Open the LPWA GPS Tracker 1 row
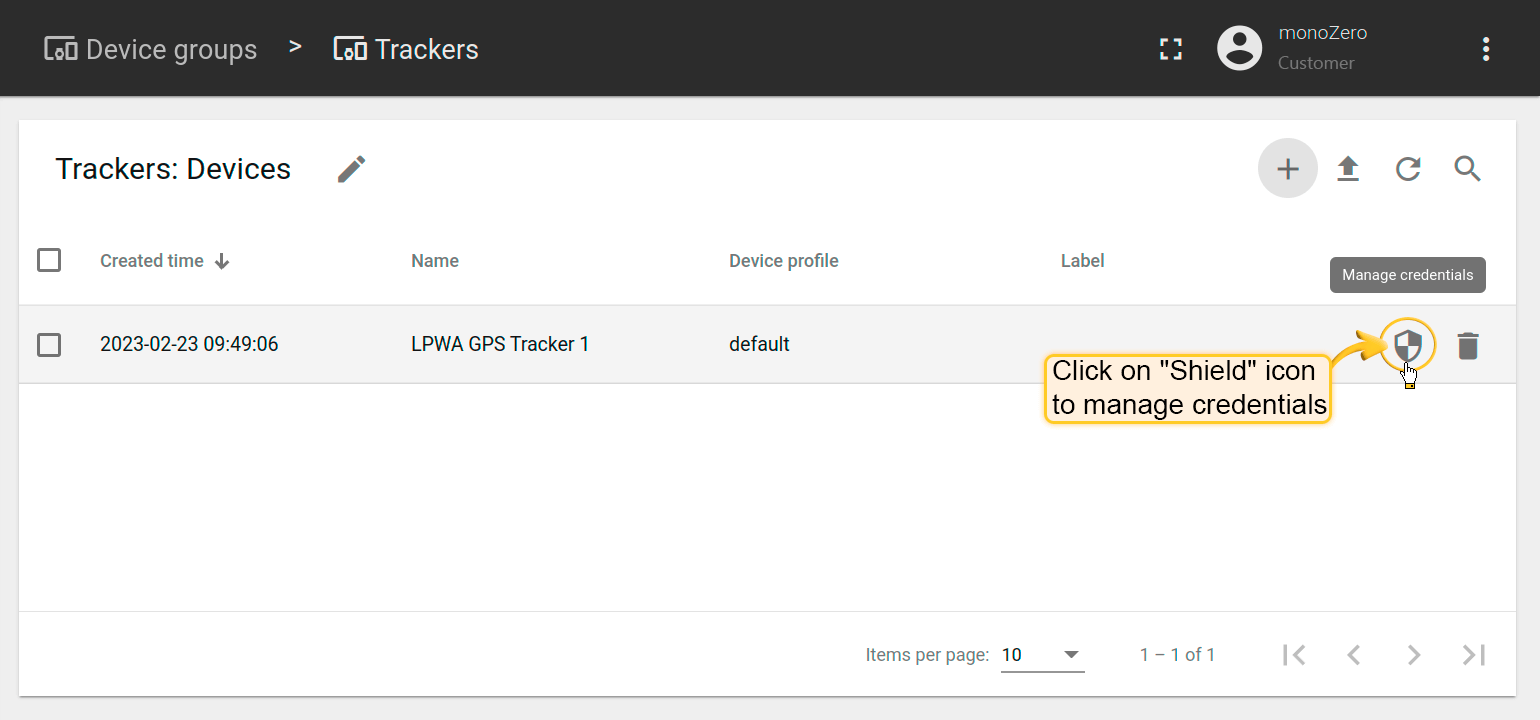 [500, 345]
